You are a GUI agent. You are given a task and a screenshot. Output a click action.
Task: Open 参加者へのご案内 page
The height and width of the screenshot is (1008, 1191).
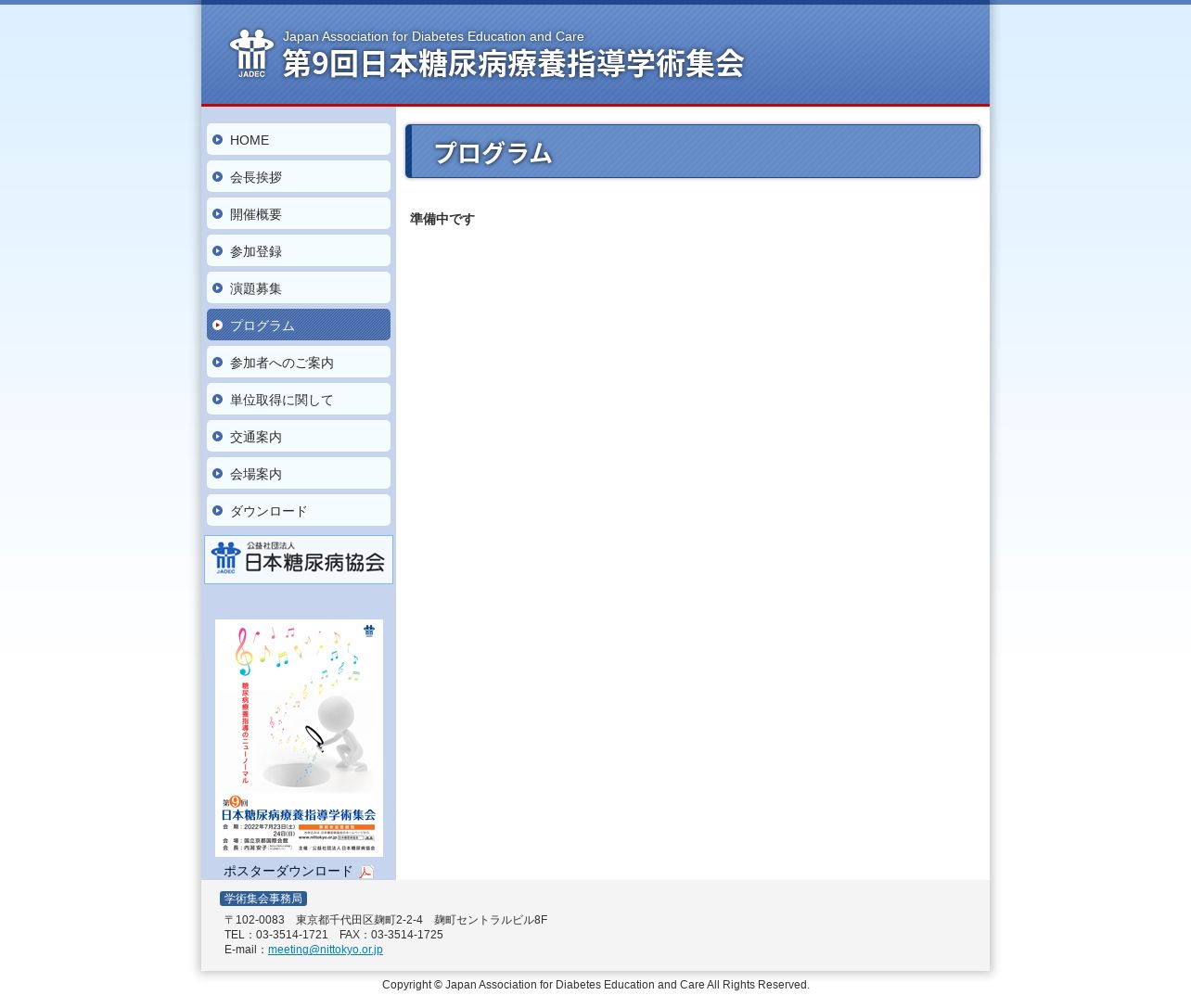pyautogui.click(x=299, y=362)
